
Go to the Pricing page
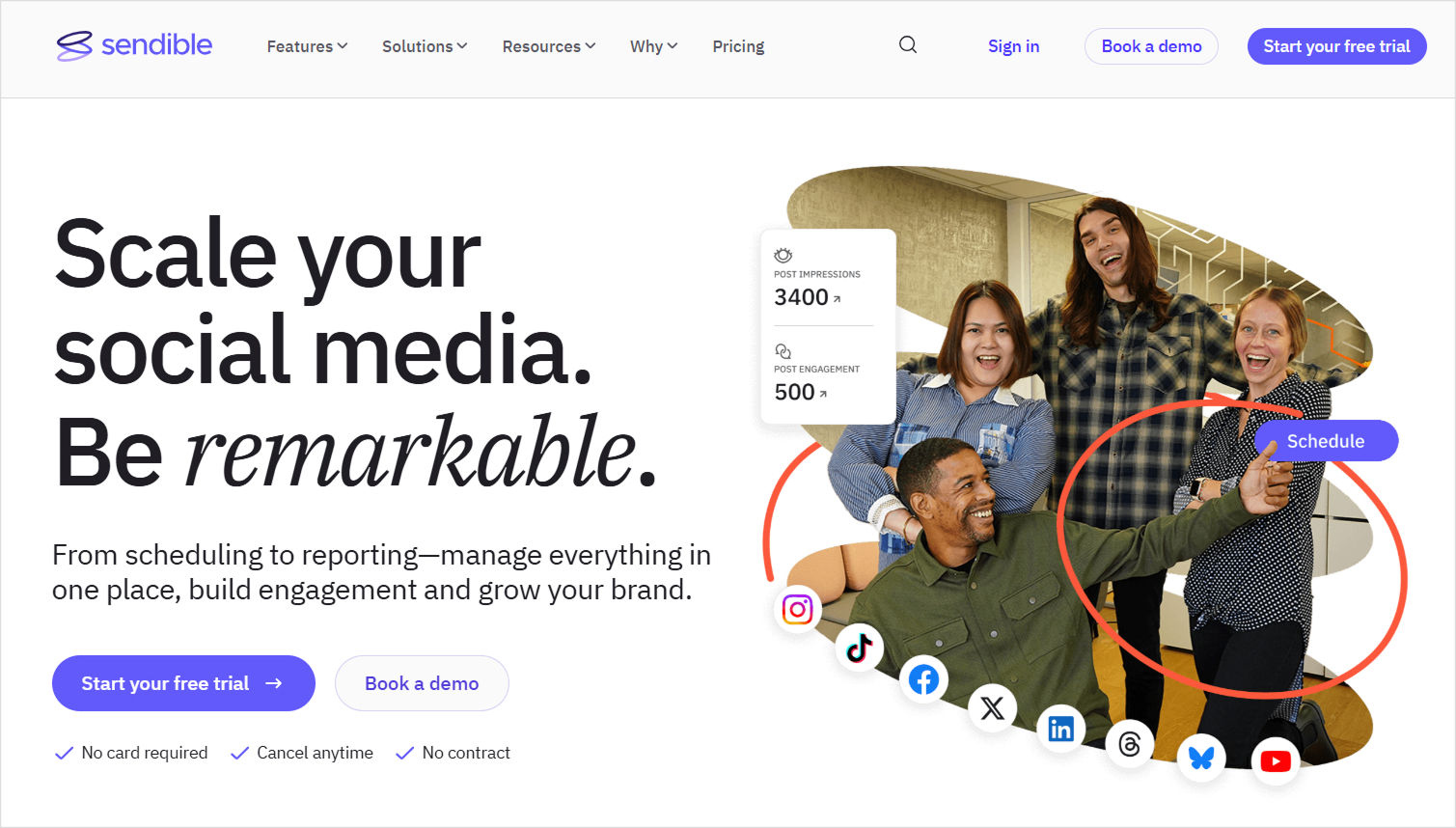(738, 46)
